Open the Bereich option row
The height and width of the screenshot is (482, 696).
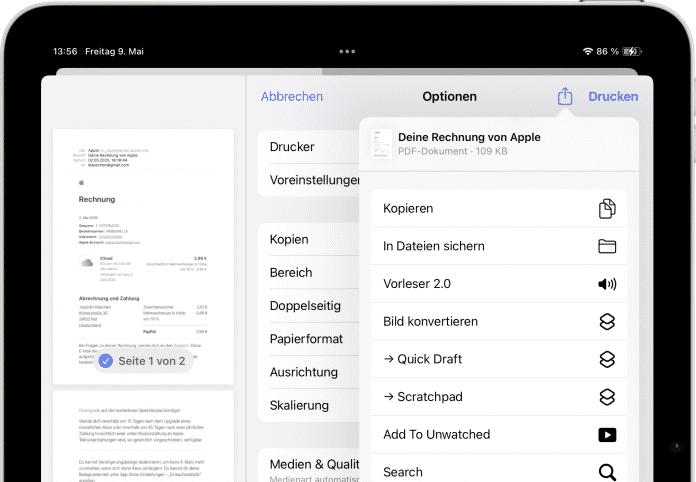point(308,273)
